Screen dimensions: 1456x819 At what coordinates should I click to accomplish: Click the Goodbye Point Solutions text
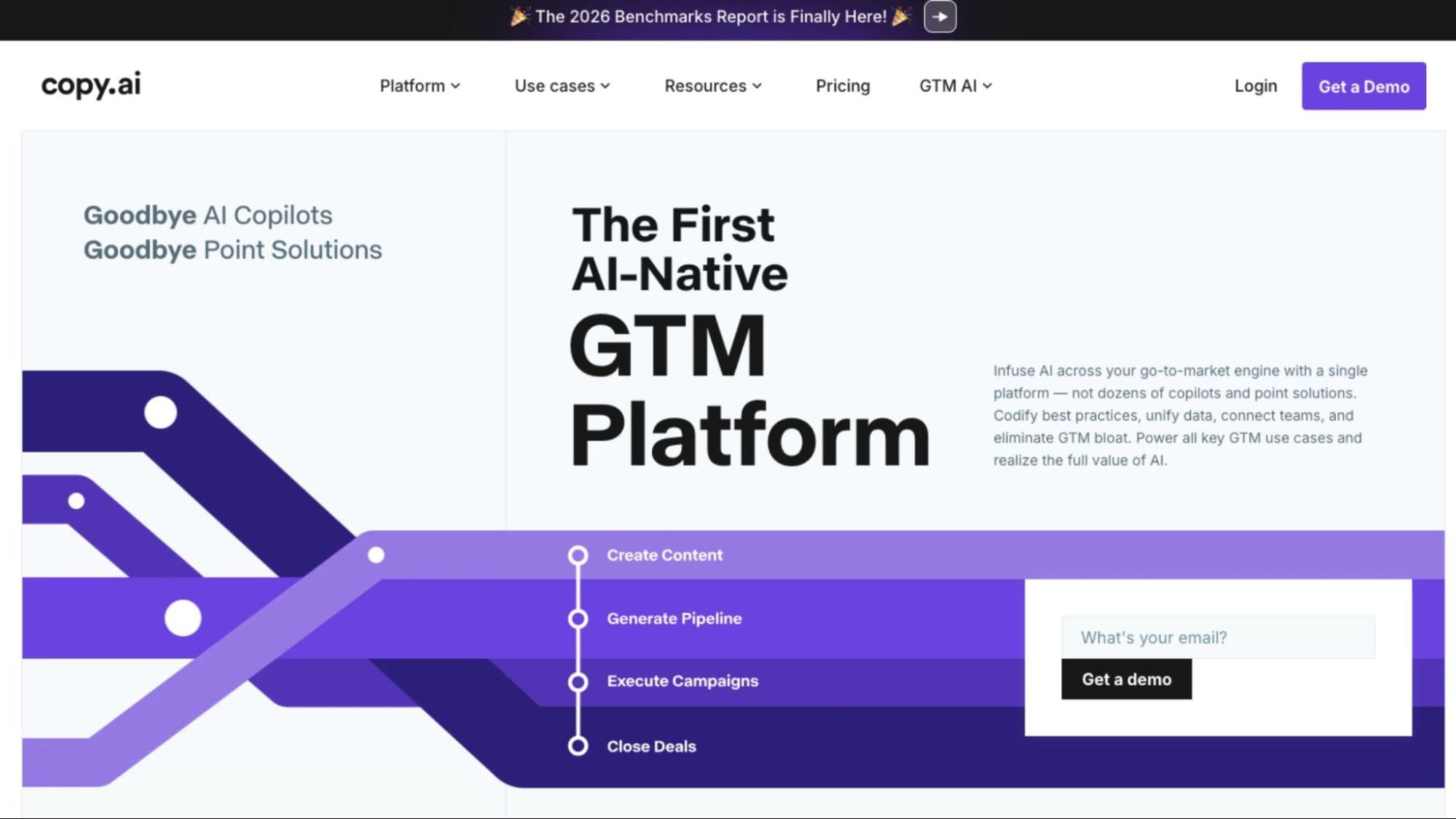coord(232,250)
